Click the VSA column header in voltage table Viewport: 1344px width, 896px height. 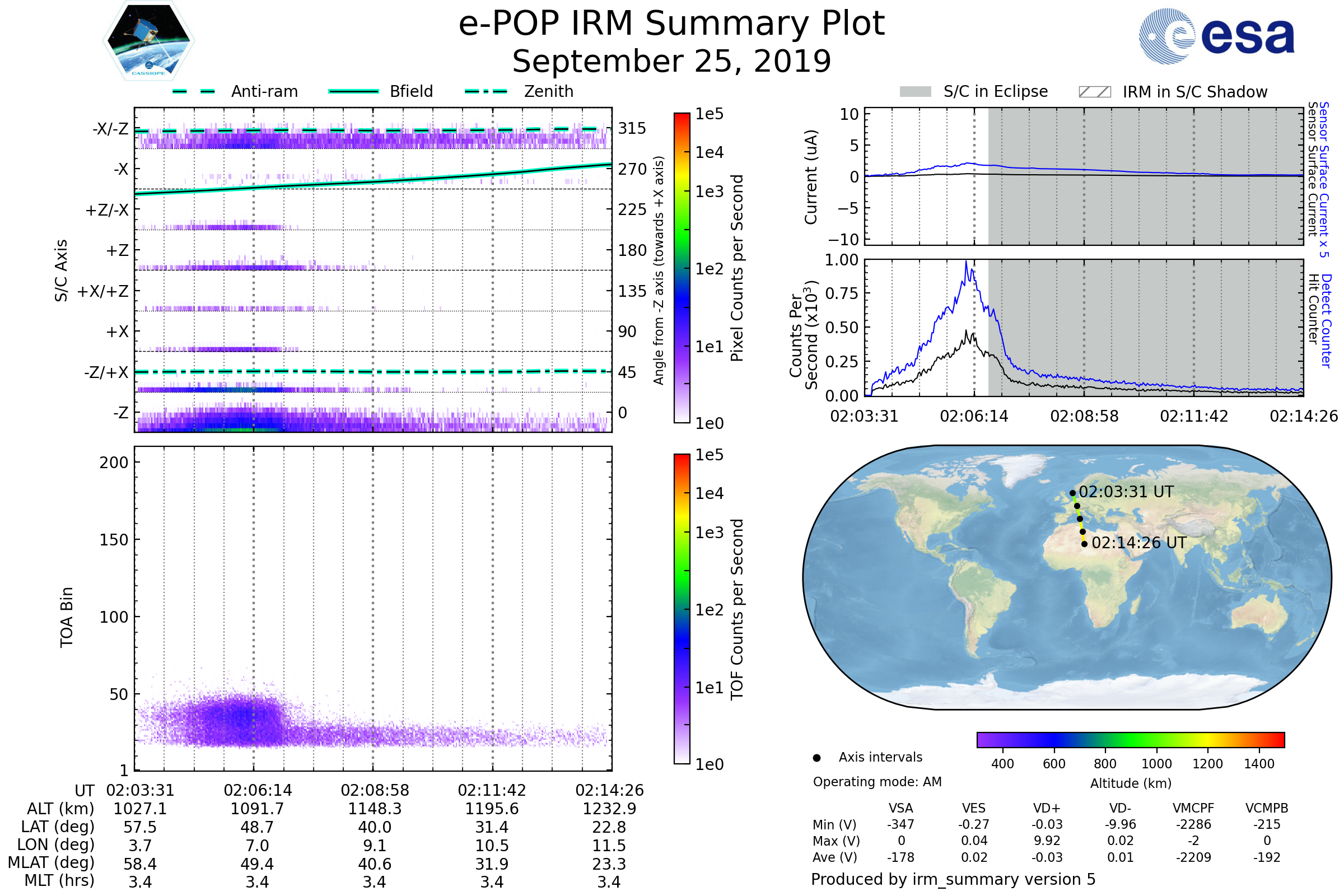(x=900, y=809)
